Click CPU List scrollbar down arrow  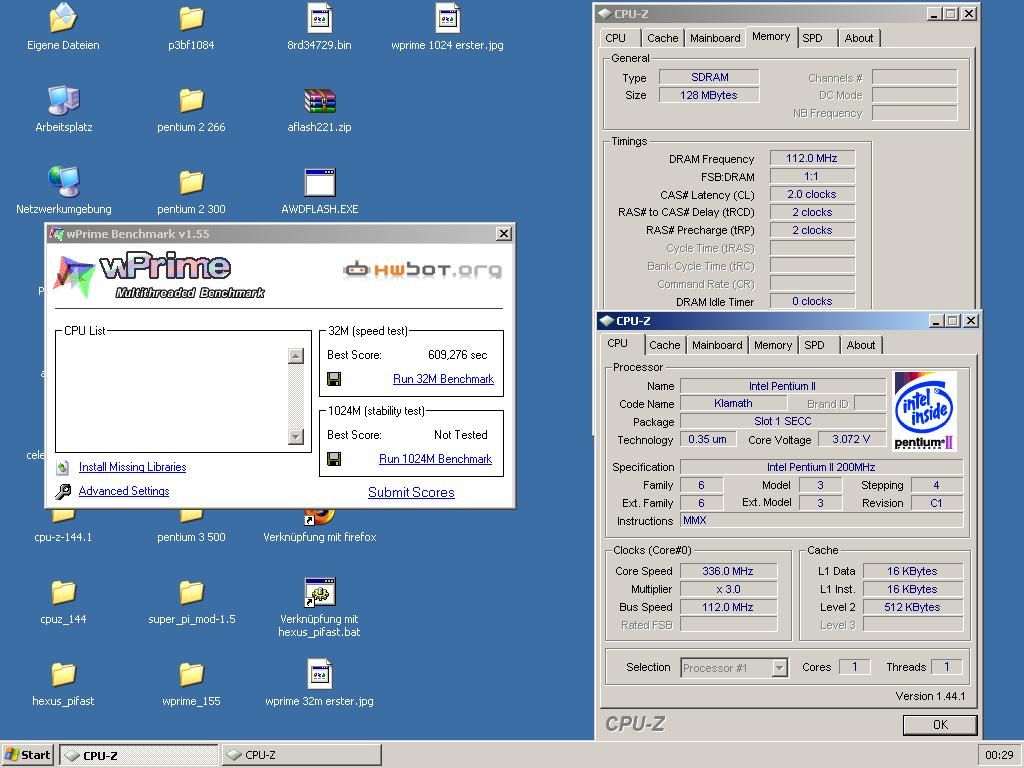click(x=296, y=437)
